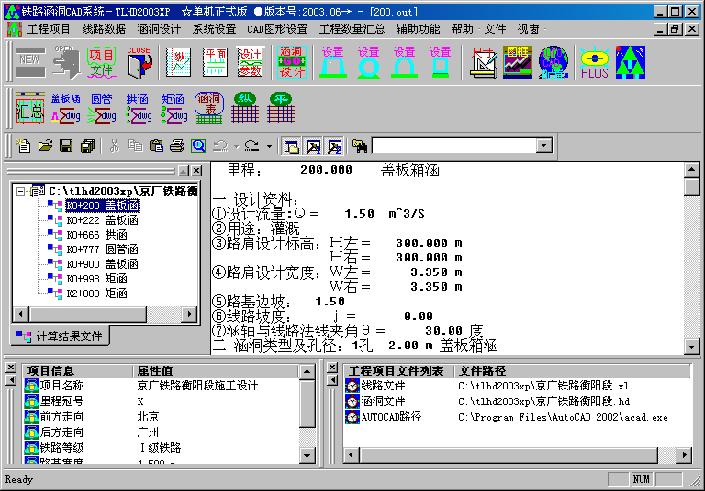Open the 工程项目 menu
Screen dimensions: 705x491
pyautogui.click(x=49, y=29)
